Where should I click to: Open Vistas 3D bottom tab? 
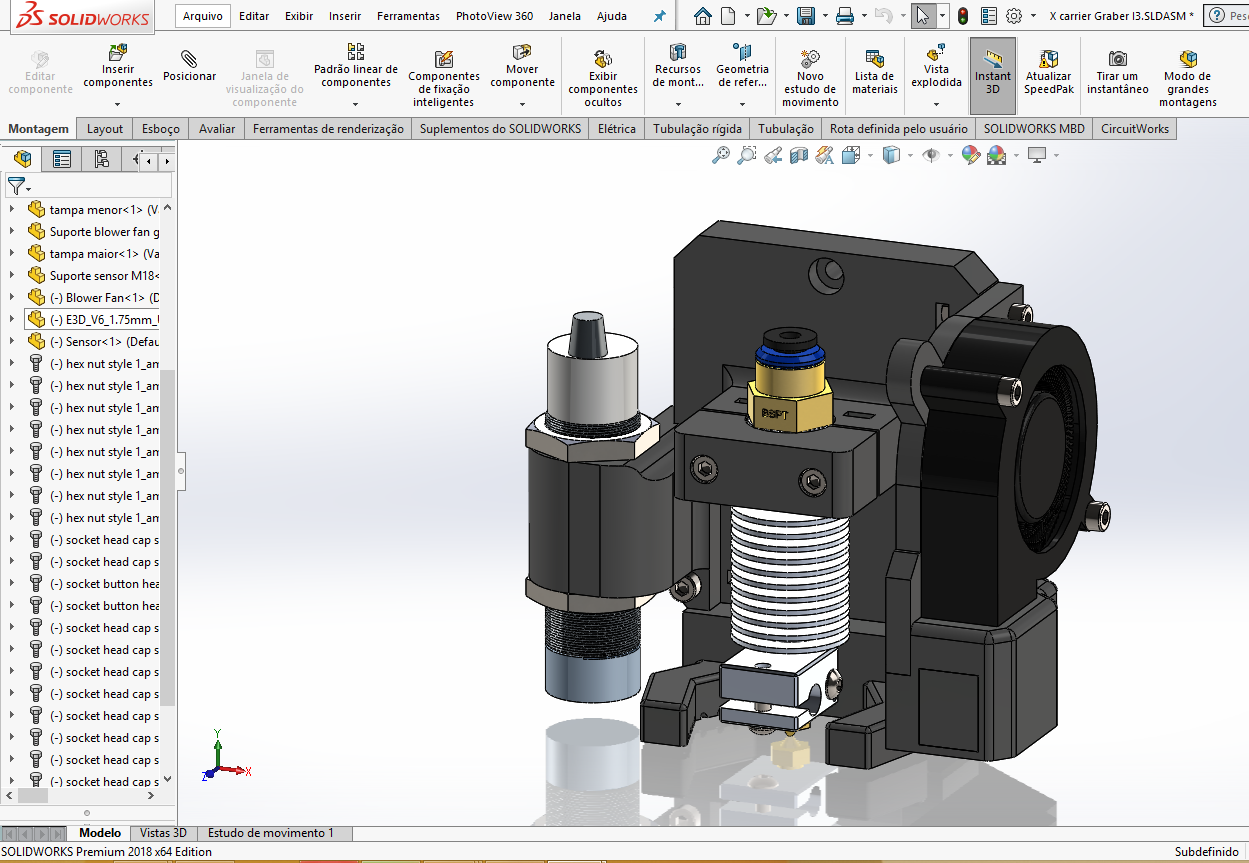[163, 833]
